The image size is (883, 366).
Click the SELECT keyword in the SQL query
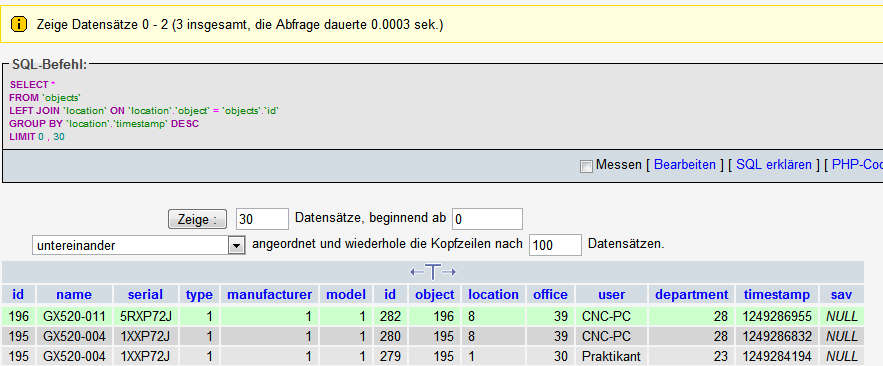pyautogui.click(x=29, y=84)
